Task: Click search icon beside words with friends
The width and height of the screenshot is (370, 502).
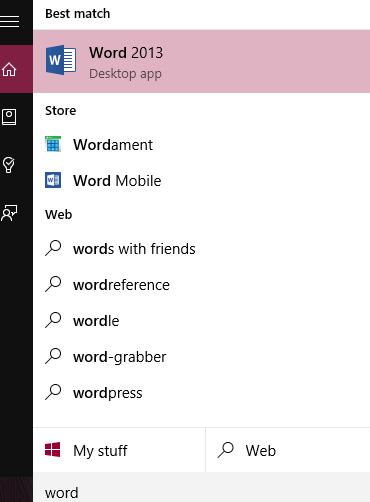Action: point(53,248)
